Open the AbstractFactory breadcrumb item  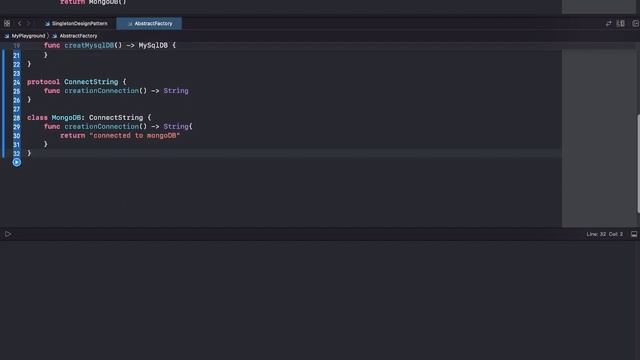tap(75, 36)
